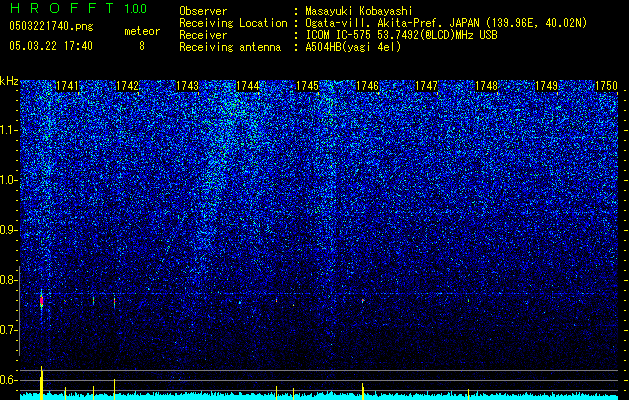Click the 1748 time marker

[x=486, y=86]
